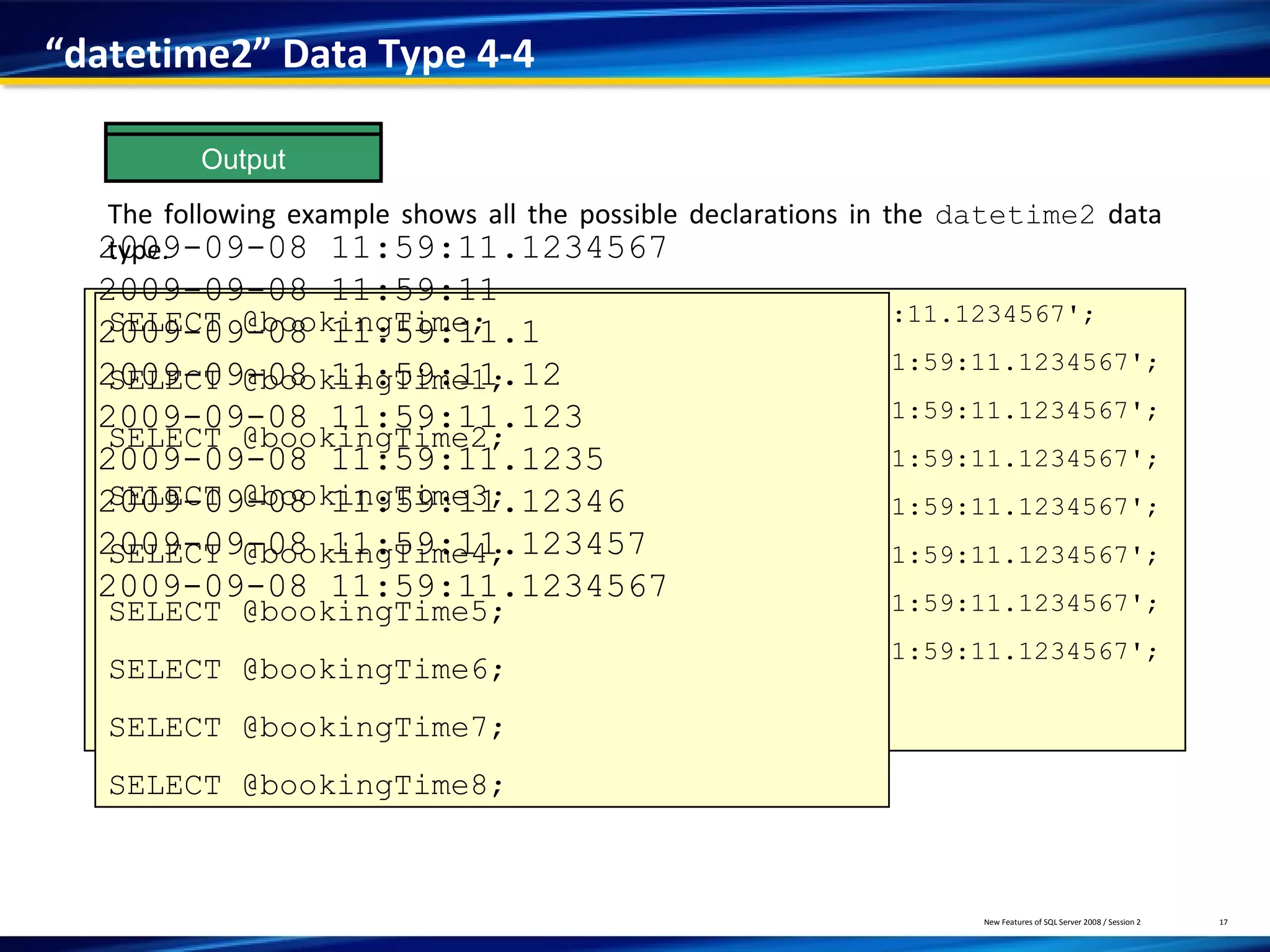The width and height of the screenshot is (1270, 952).
Task: Click the first output 2009-09-08 11:59:11.1234567
Action: tap(383, 248)
